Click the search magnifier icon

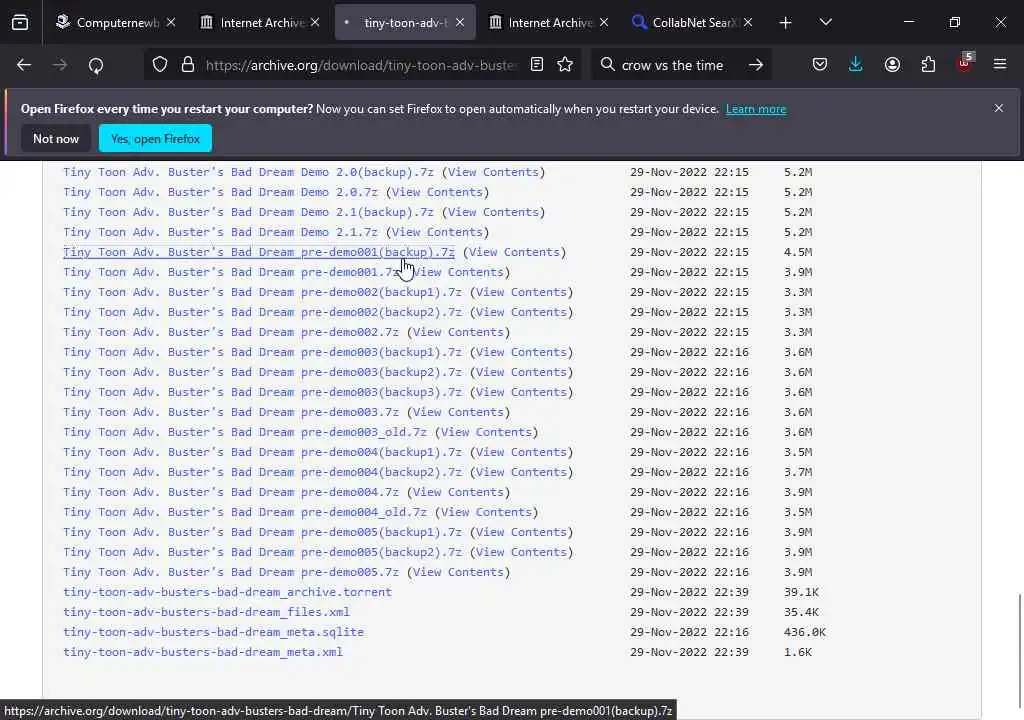coord(607,65)
